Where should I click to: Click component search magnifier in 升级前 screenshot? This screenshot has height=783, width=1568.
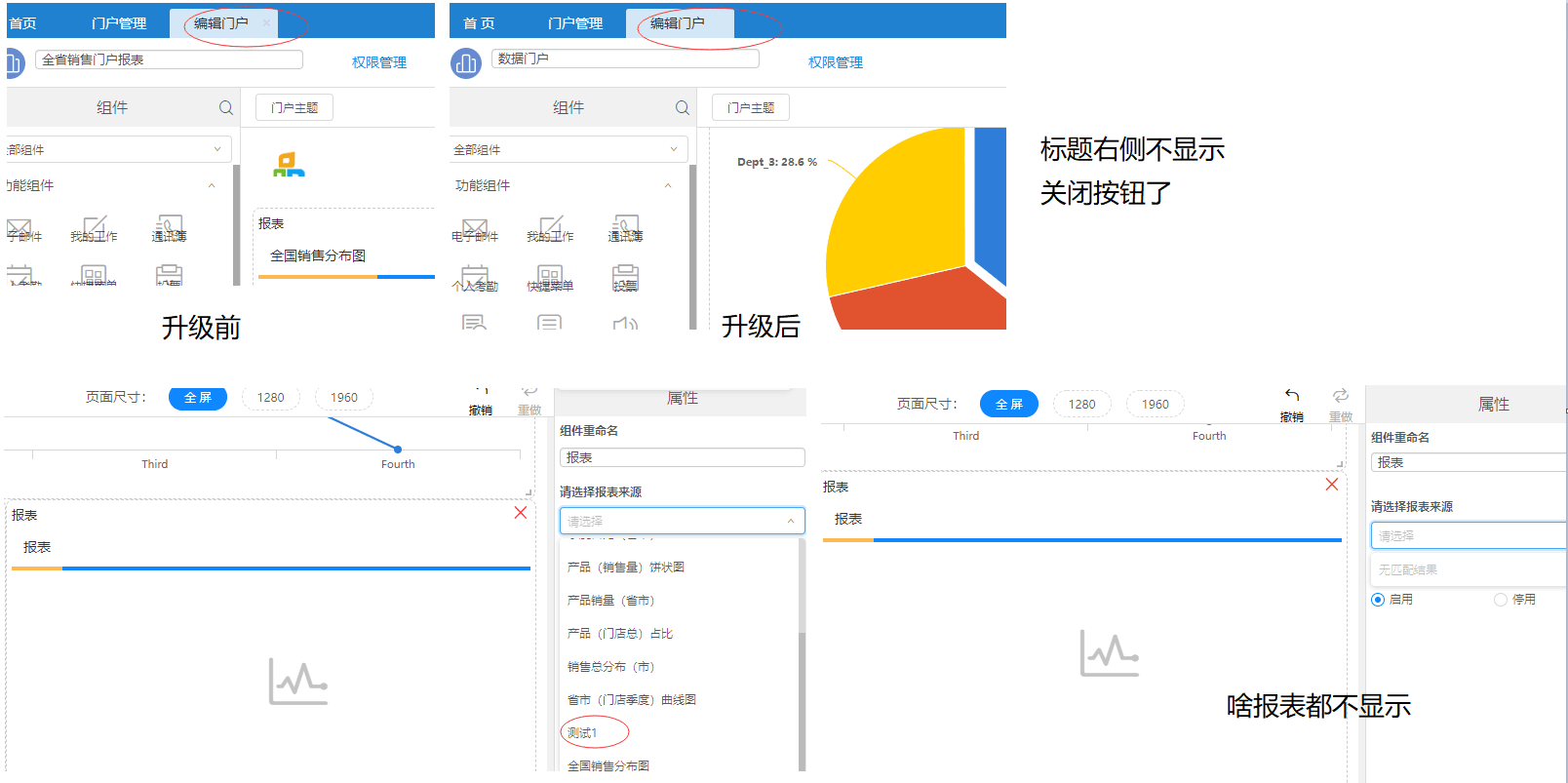225,107
